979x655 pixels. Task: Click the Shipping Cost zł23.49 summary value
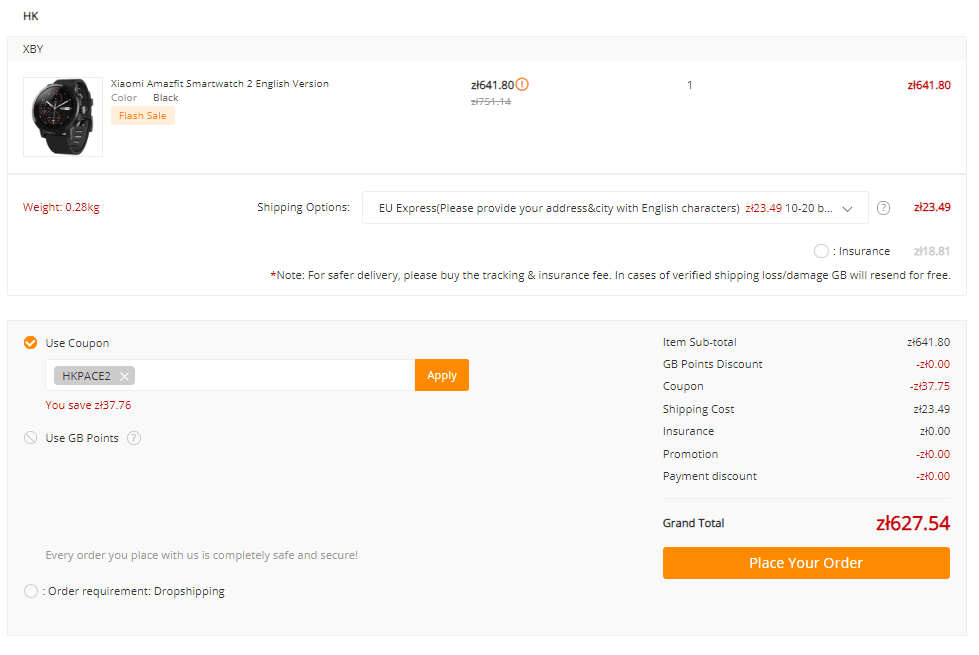coord(932,409)
